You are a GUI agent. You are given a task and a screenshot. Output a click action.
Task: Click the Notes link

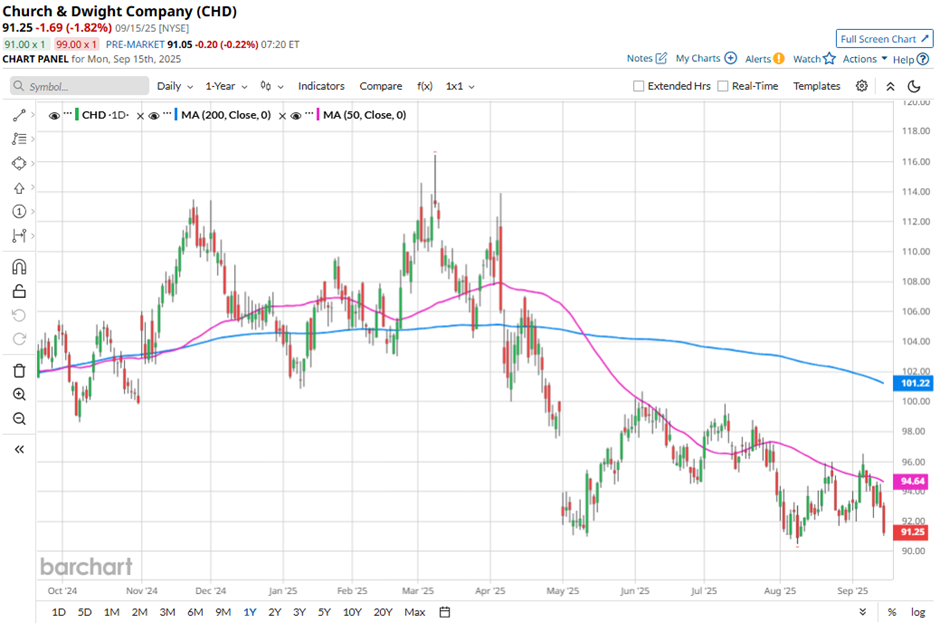[639, 58]
